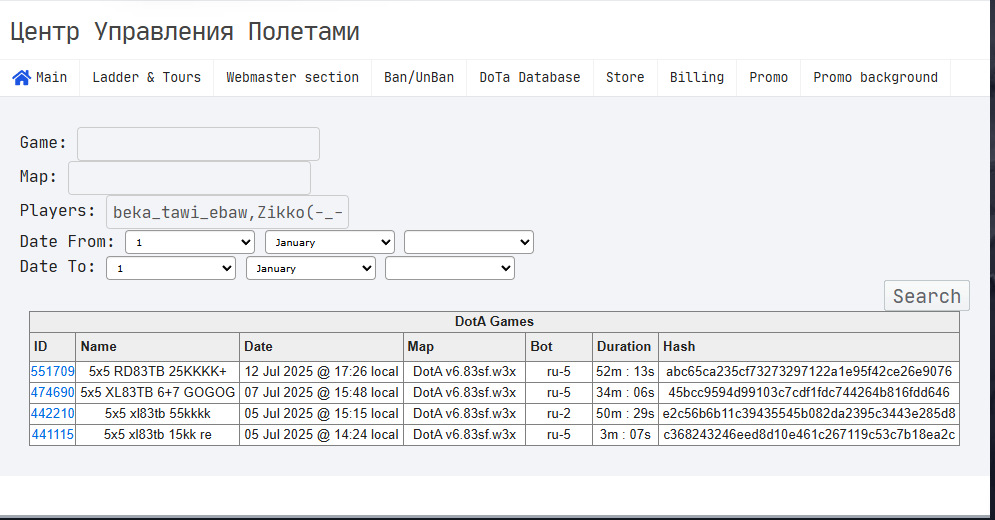This screenshot has height=520, width=995.
Task: Open the Ladder & Tours menu
Action: point(147,77)
